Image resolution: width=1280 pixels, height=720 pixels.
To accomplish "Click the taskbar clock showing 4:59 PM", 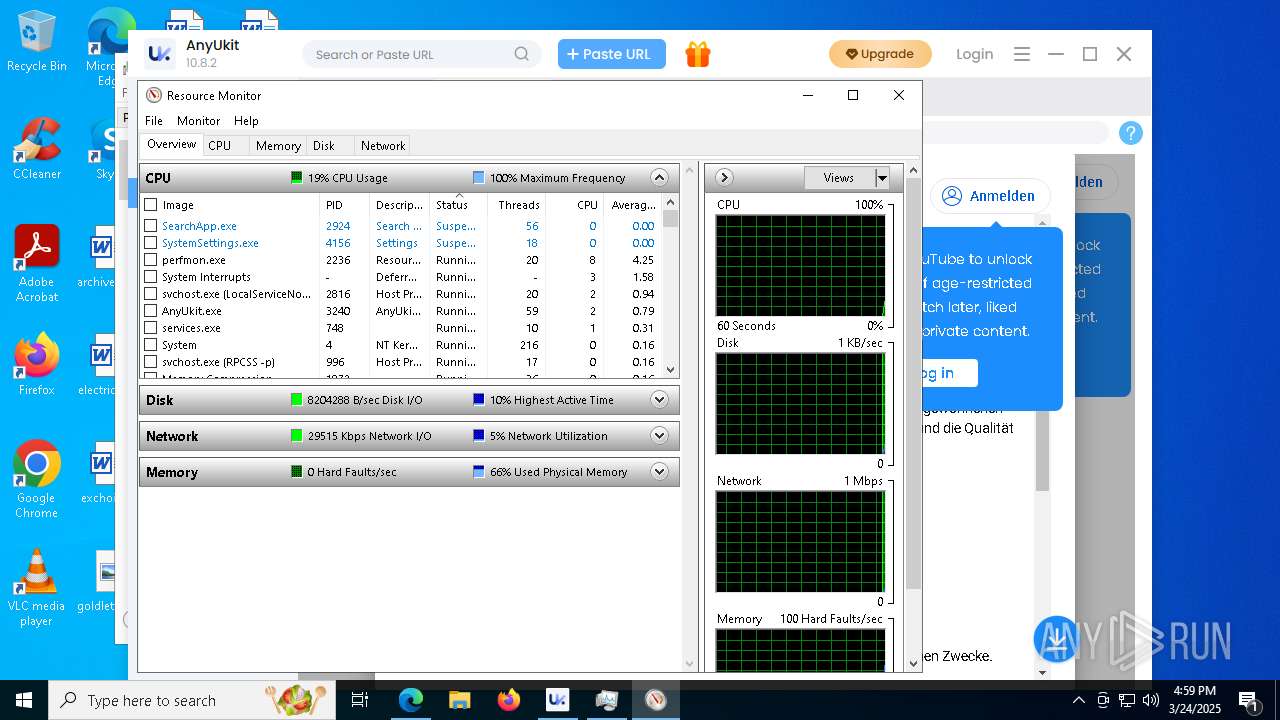I will [1194, 700].
